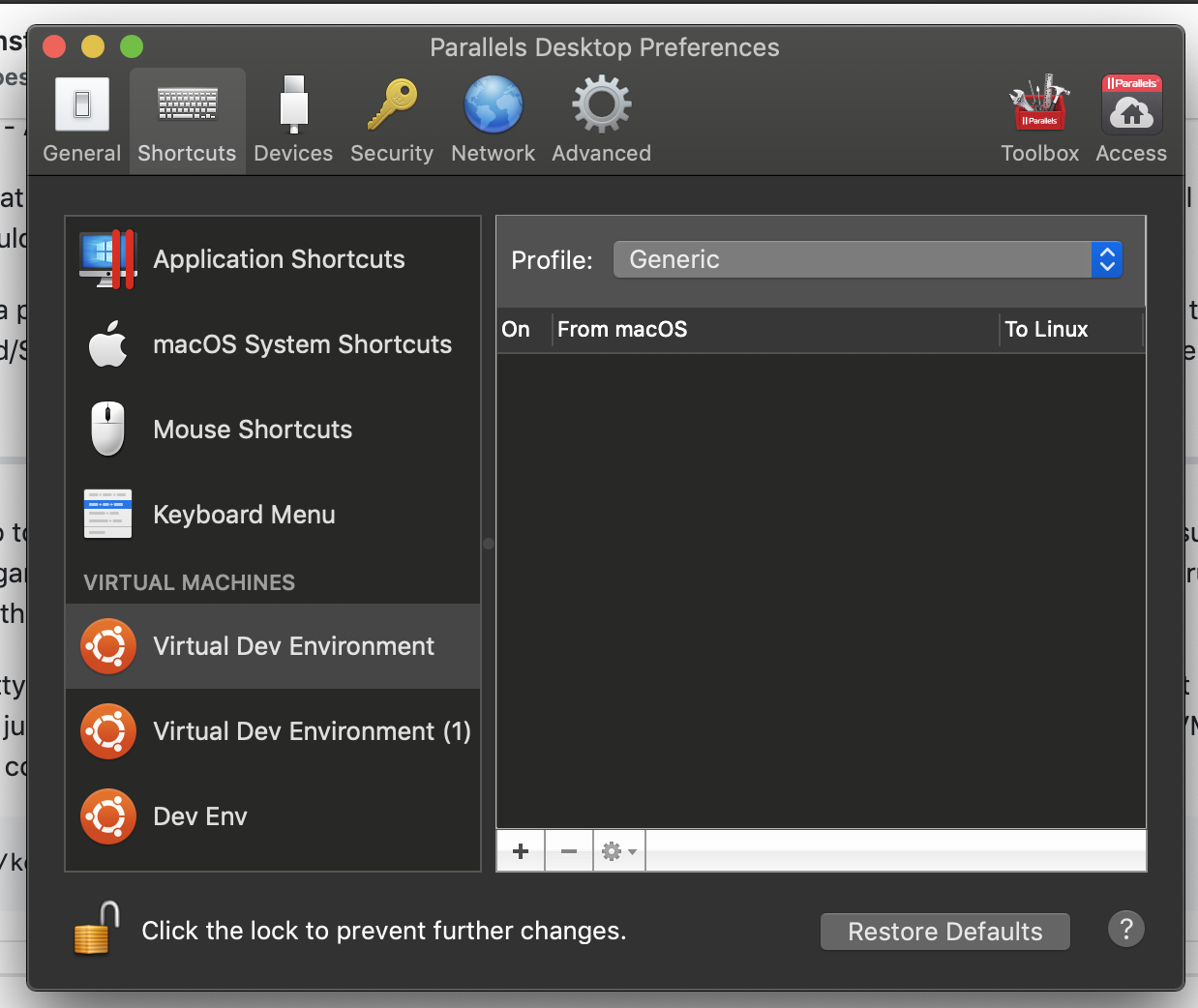Click the Keyboard Menu list icon
The width and height of the screenshot is (1198, 1008).
[108, 514]
